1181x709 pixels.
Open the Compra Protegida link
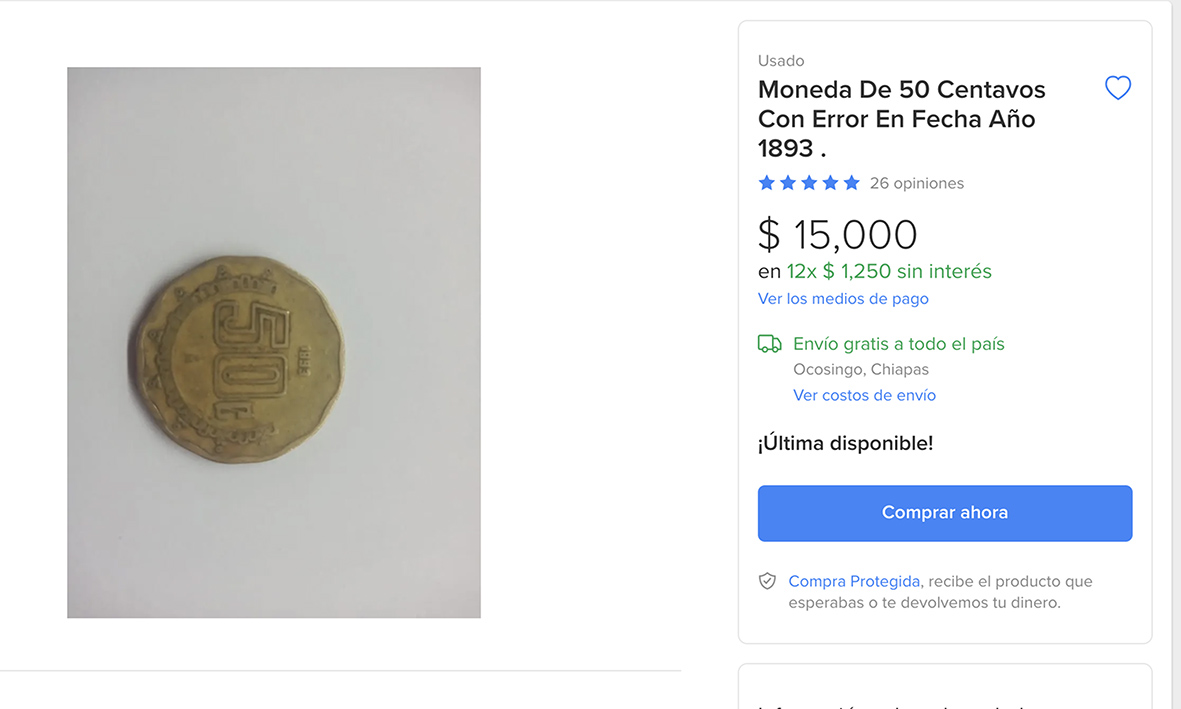point(854,582)
